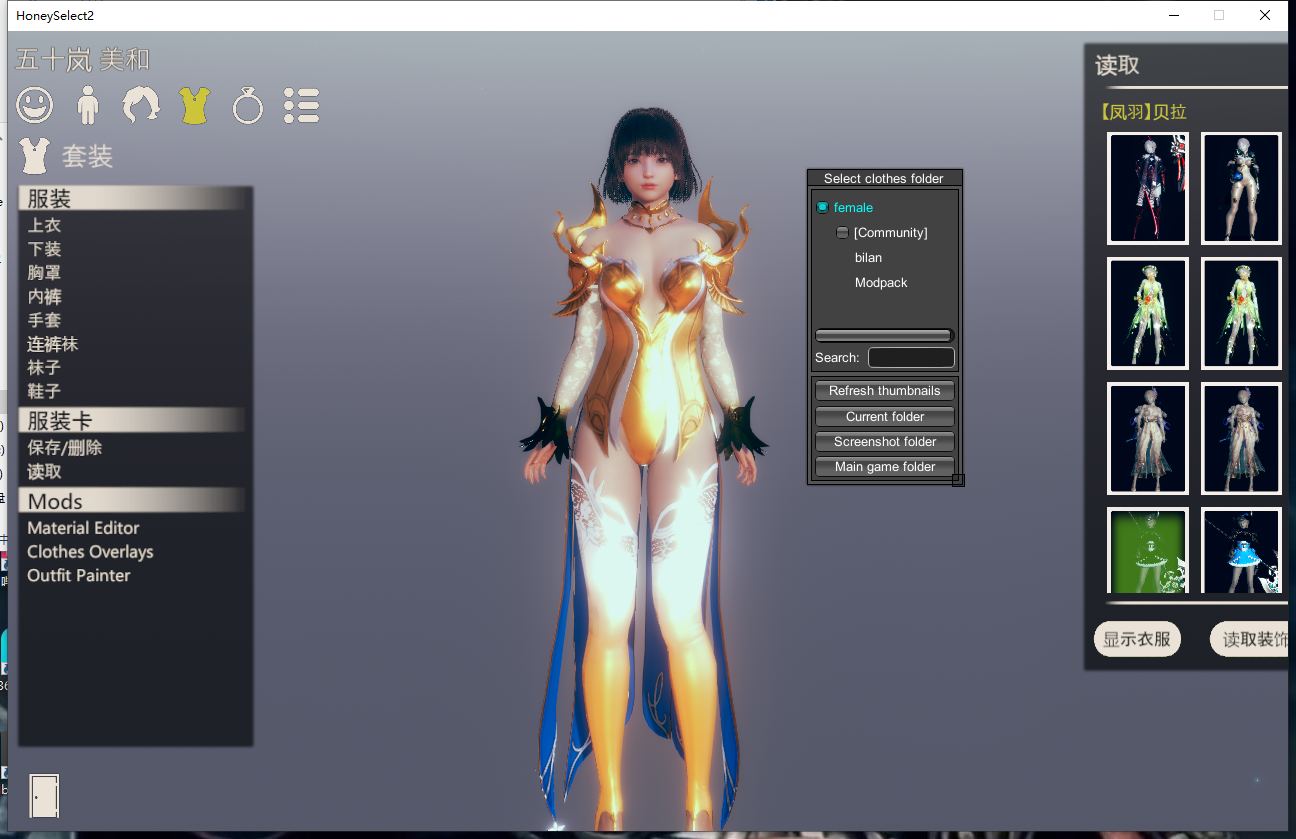Click Refresh thumbnails button
This screenshot has width=1296, height=839.
pos(885,391)
